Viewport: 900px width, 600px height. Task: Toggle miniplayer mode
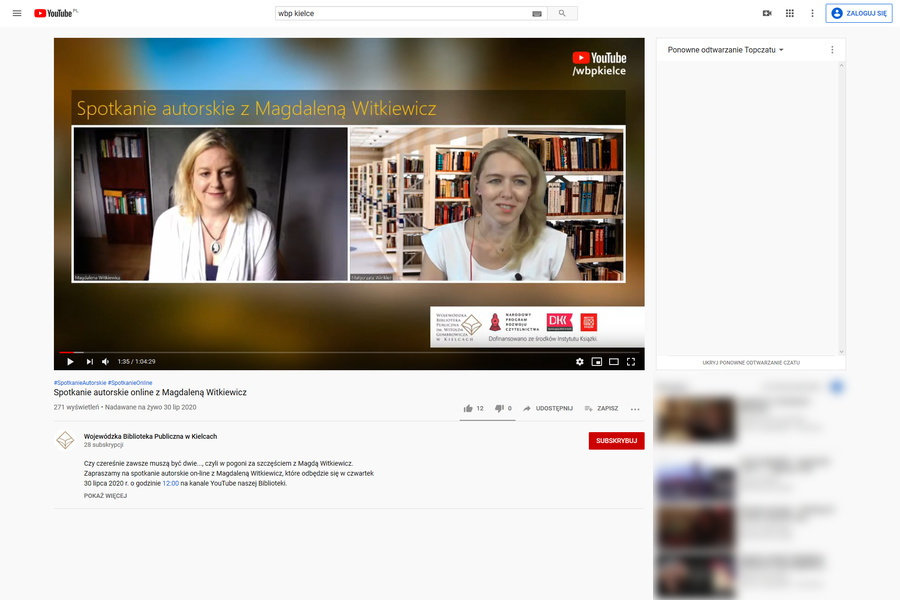pos(597,361)
